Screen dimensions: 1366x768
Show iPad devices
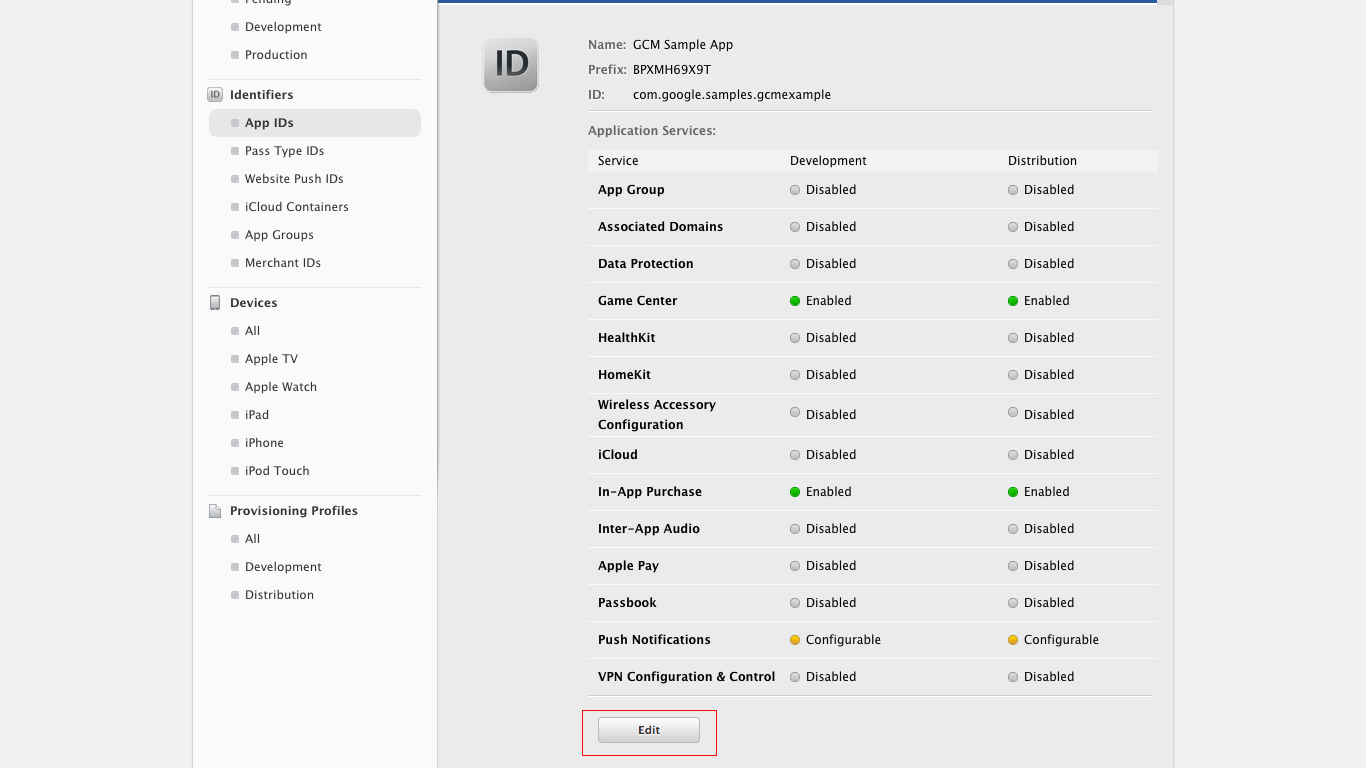point(257,415)
